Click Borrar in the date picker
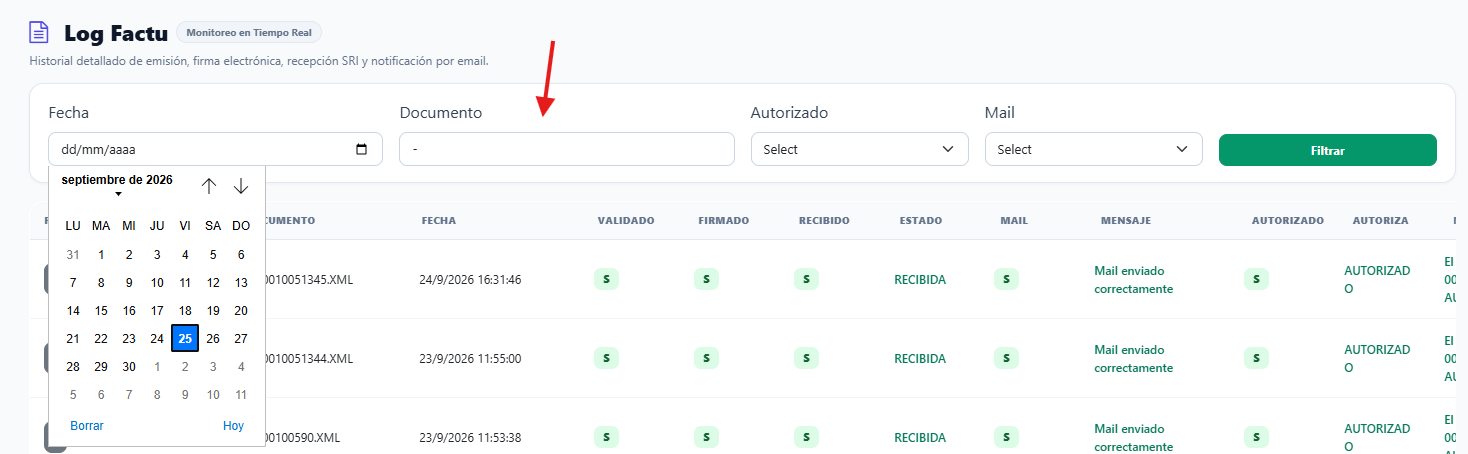 point(87,426)
